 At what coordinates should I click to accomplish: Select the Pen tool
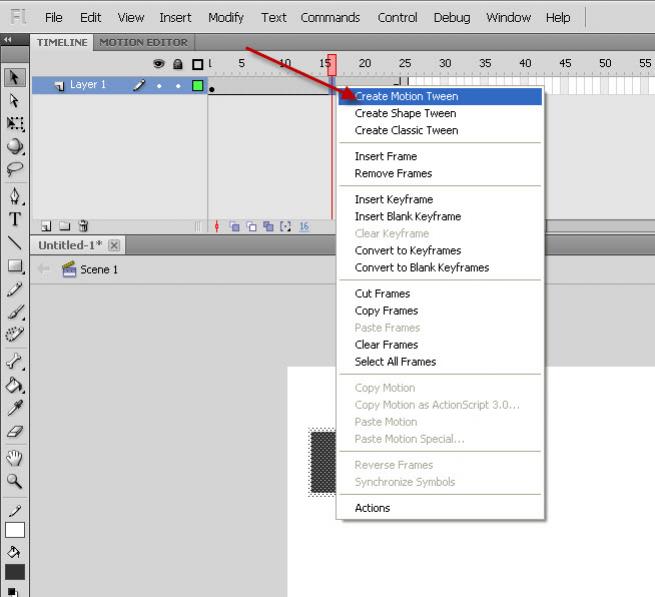point(15,196)
